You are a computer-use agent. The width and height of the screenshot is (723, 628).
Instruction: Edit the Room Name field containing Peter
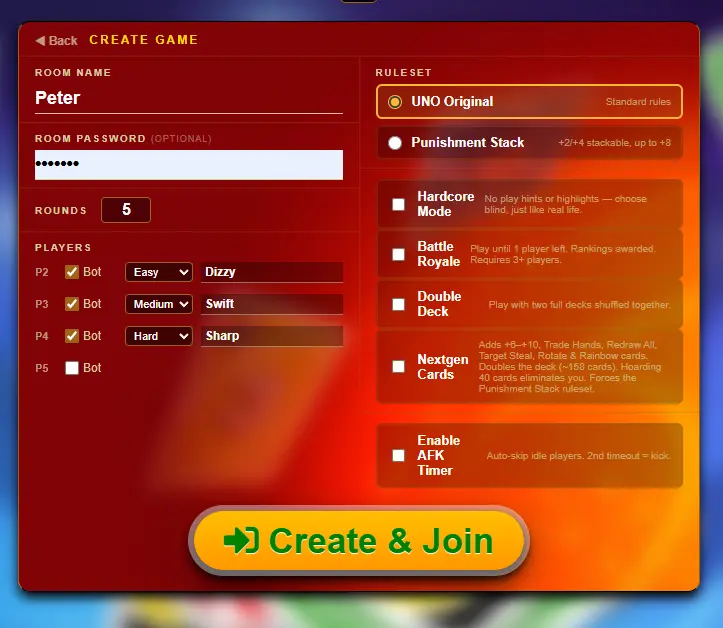(x=189, y=98)
